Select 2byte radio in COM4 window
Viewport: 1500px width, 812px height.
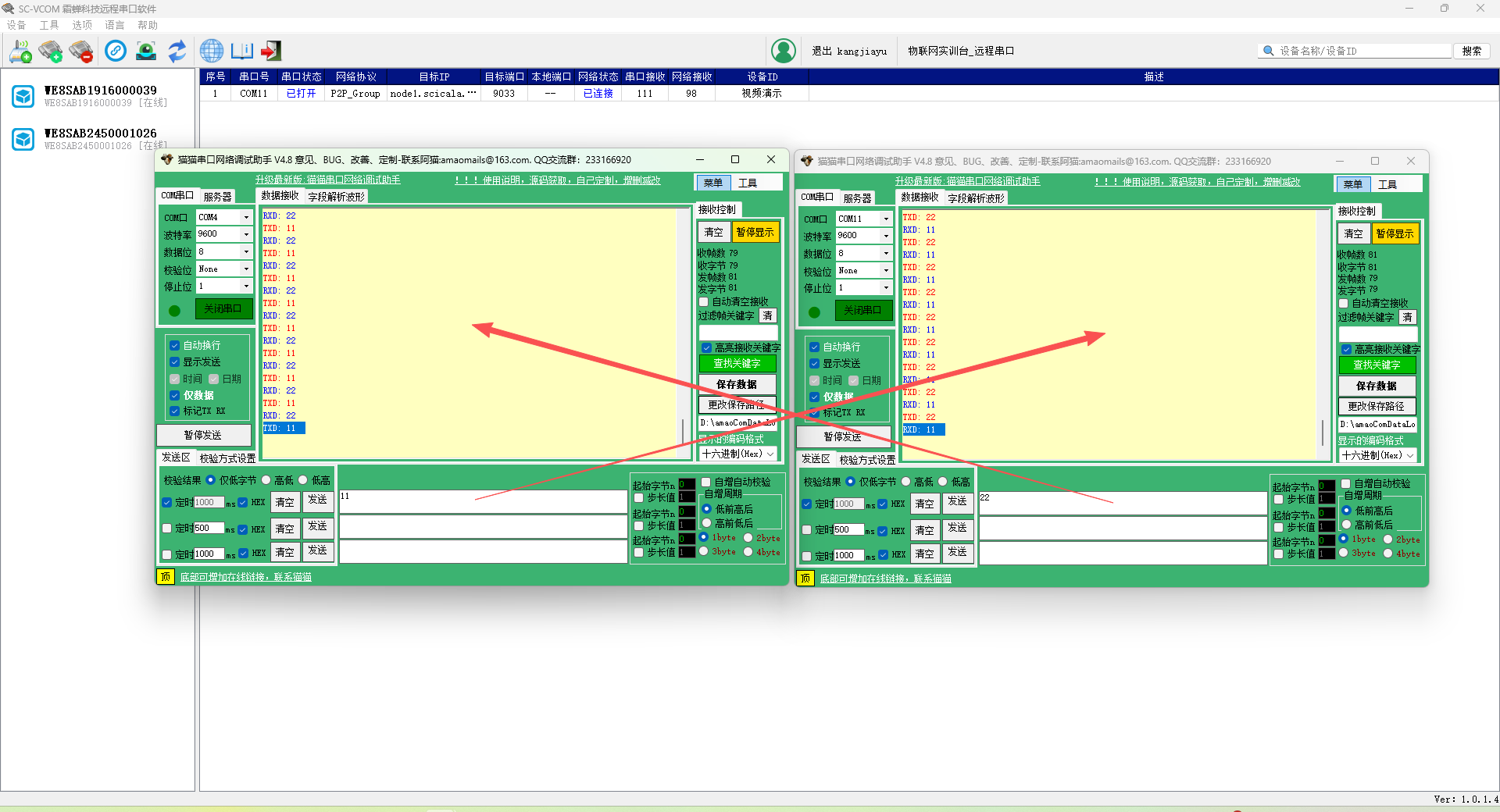(748, 538)
